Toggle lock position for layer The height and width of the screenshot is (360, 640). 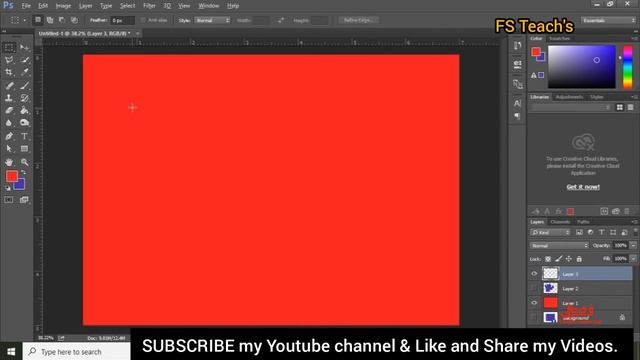click(569, 259)
